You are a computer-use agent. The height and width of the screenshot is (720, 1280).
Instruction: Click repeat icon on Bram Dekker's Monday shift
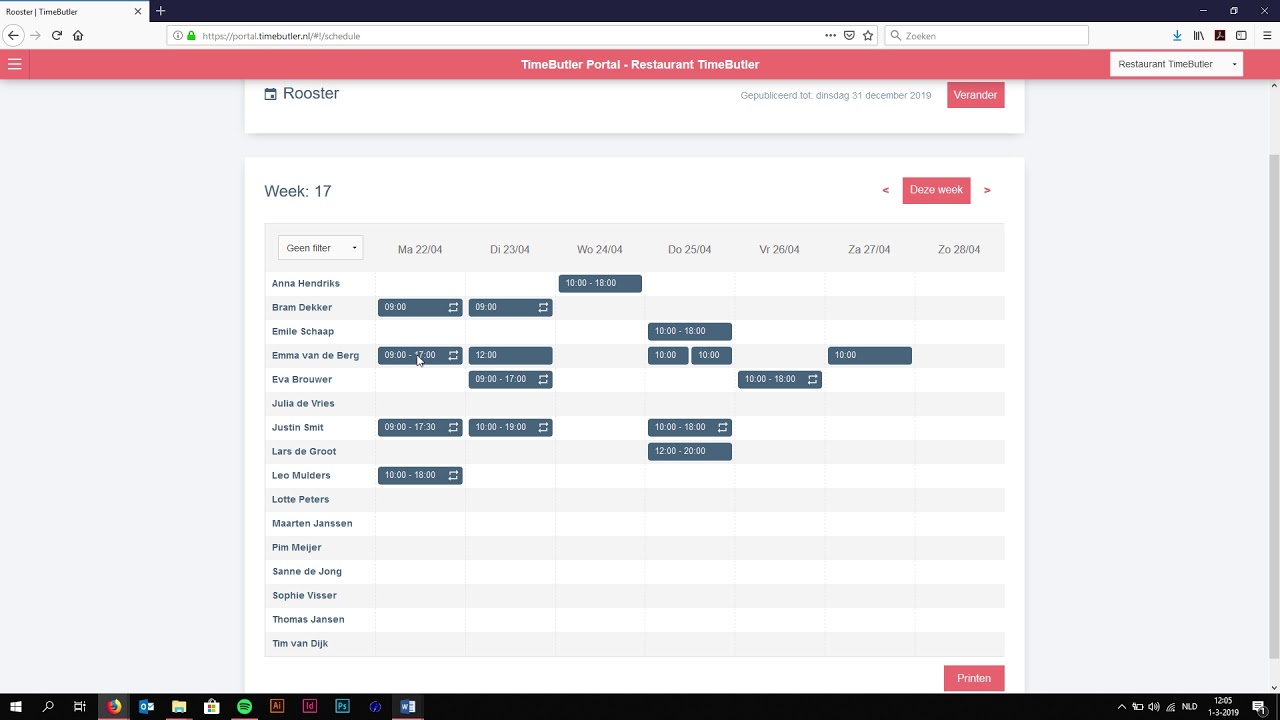[453, 307]
